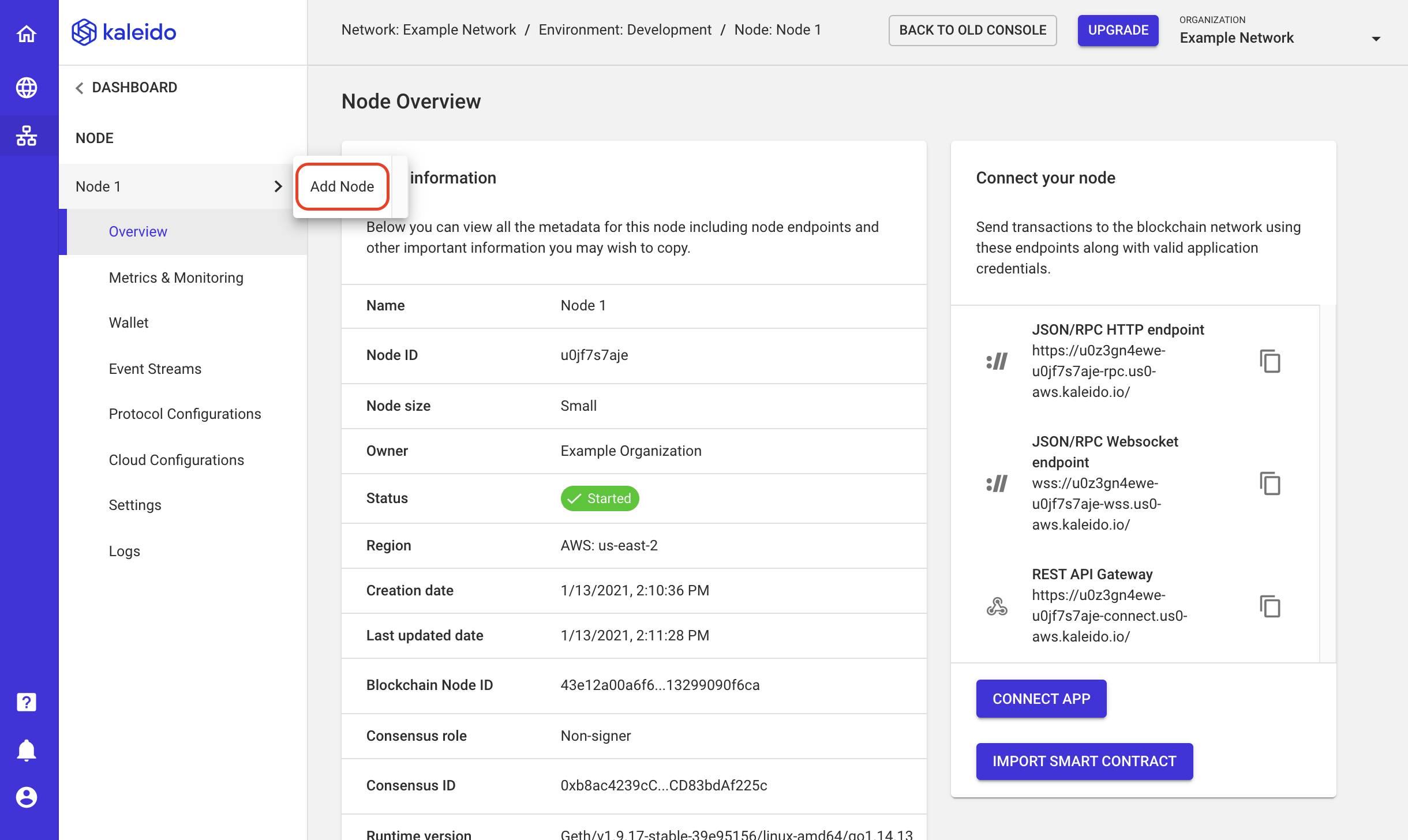Expand Node 1 navigation chevron
Screen dimensions: 1408x840
coord(277,186)
